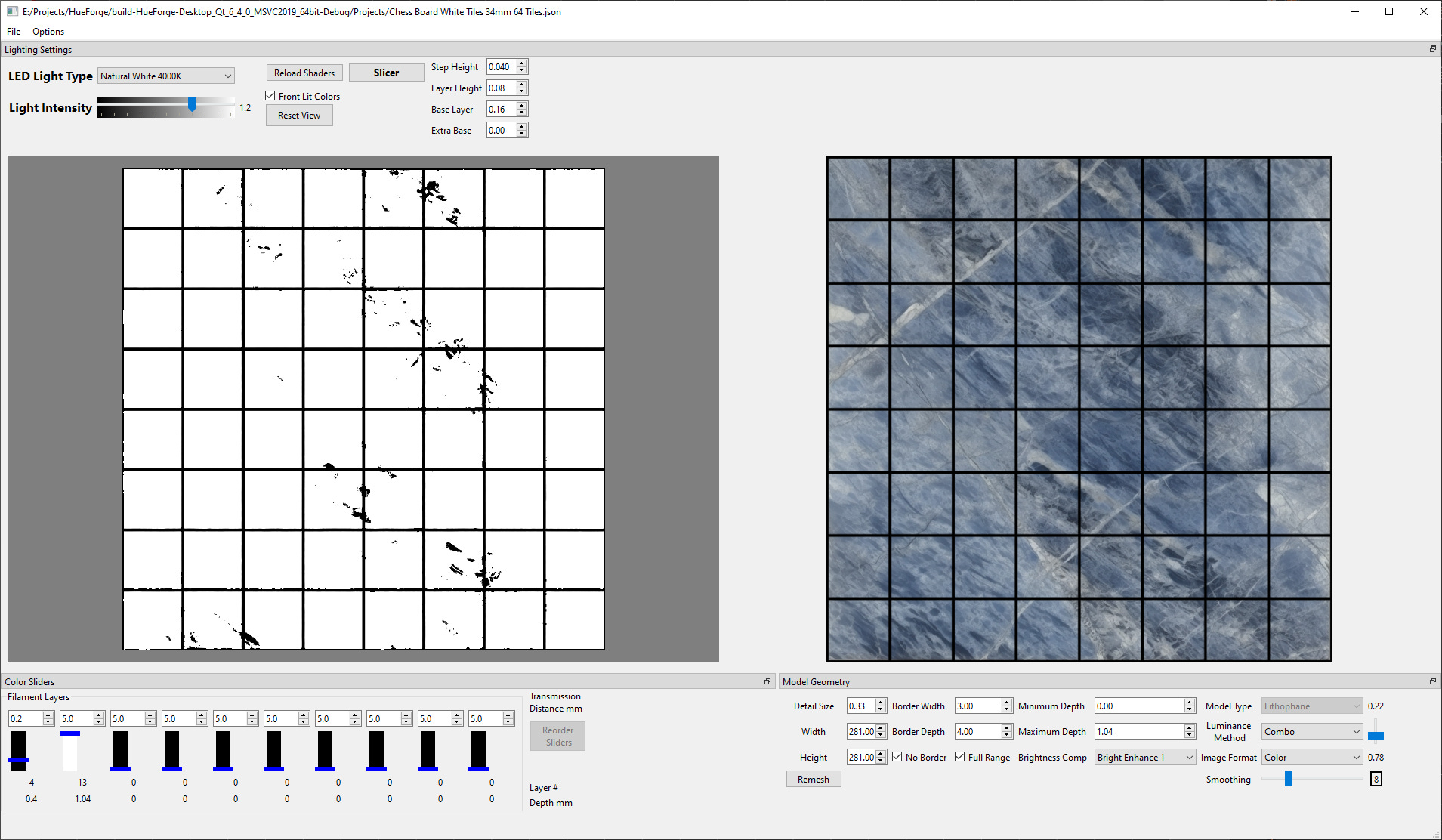1442x840 pixels.
Task: Click the Slicer button
Action: [x=386, y=72]
